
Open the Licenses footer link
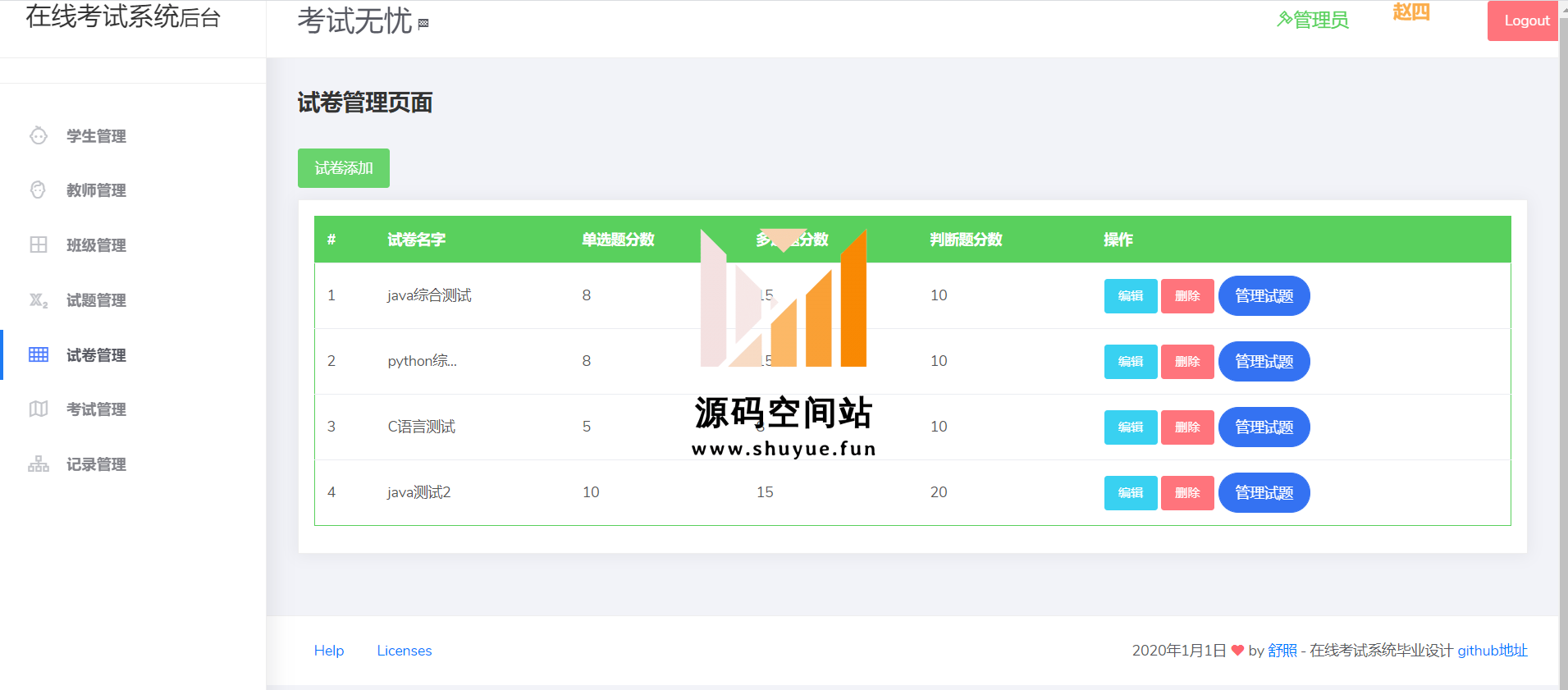pyautogui.click(x=404, y=651)
